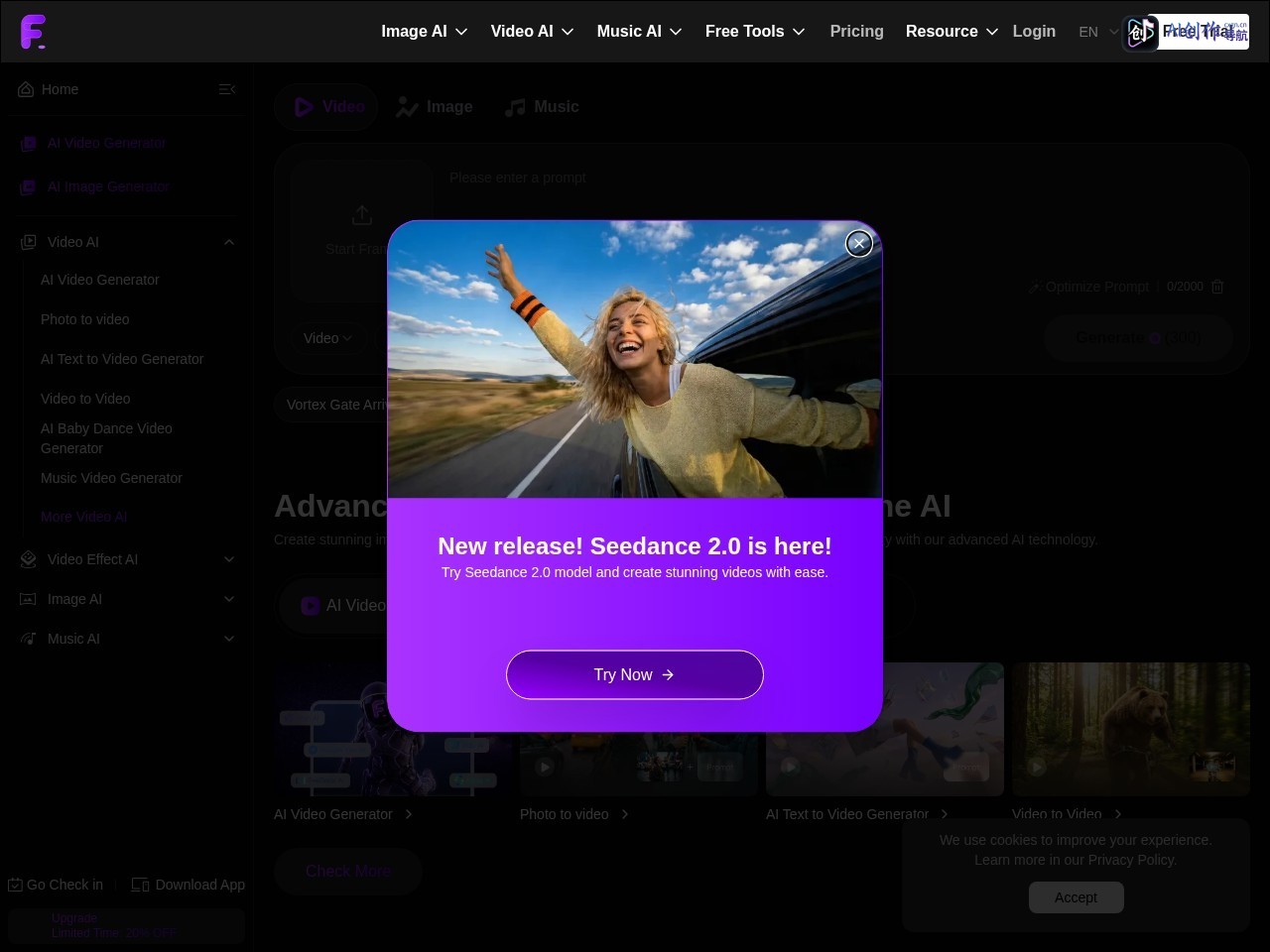Click the Start Frame upload icon
The image size is (1270, 952).
pos(362,215)
